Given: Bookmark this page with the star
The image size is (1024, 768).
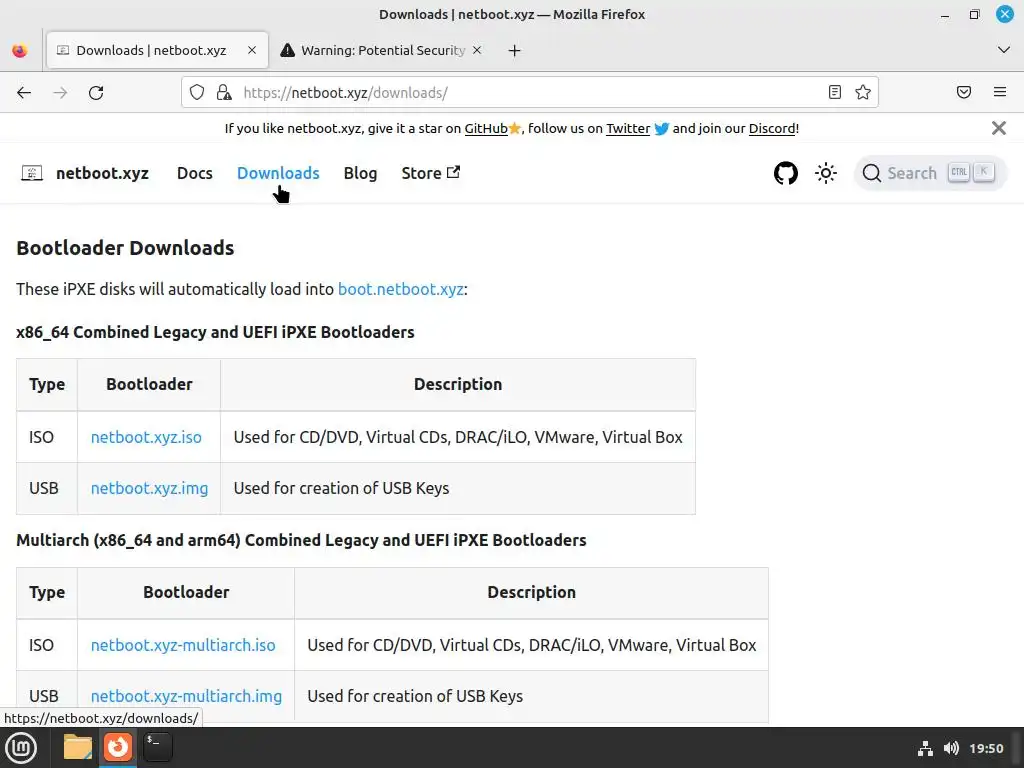Looking at the screenshot, I should [x=863, y=92].
